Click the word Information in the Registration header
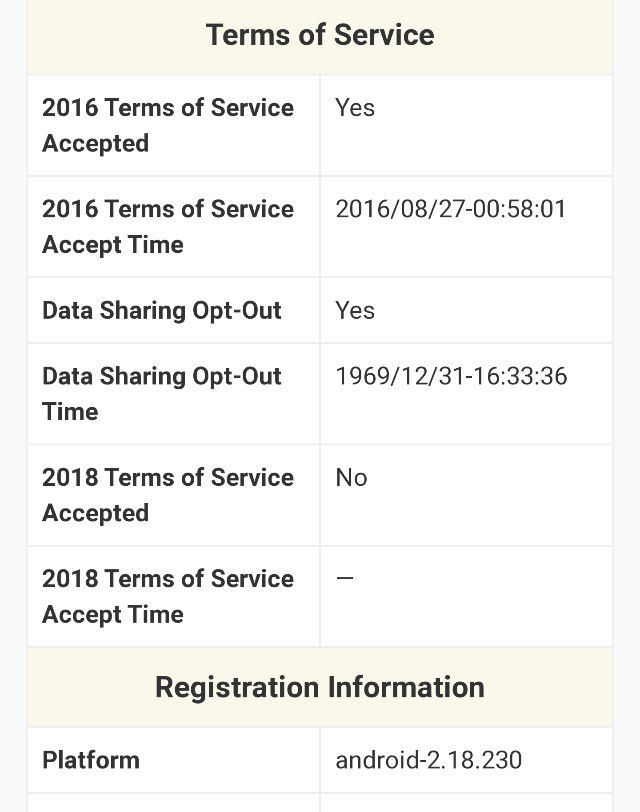 pyautogui.click(x=406, y=687)
